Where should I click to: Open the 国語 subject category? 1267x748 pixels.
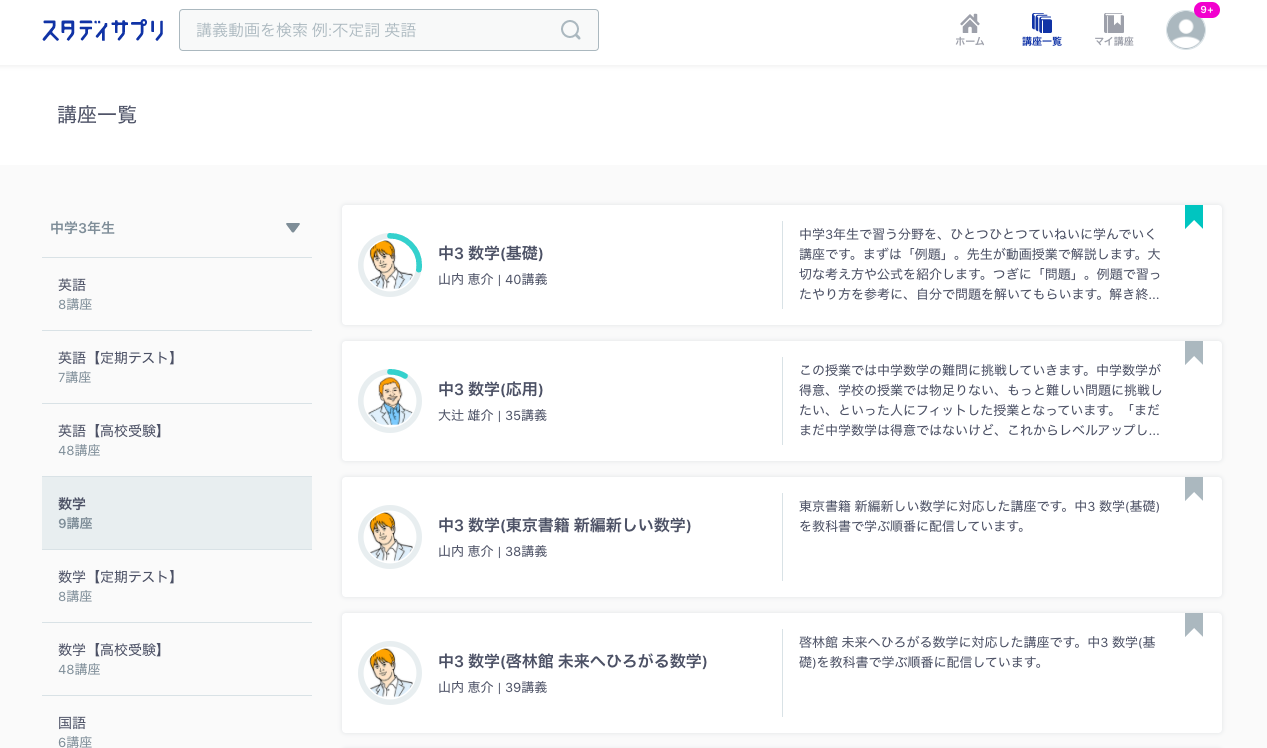point(177,729)
